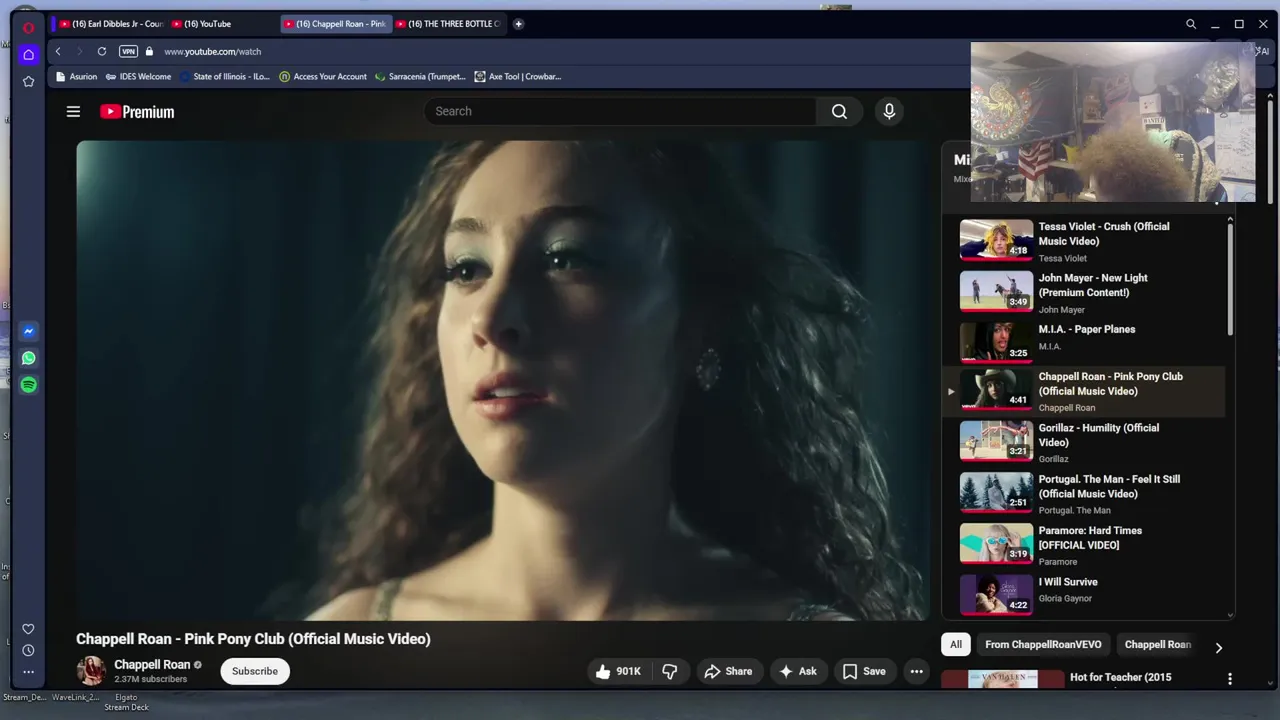Image resolution: width=1280 pixels, height=720 pixels.
Task: Open new tab with plus button
Action: (518, 24)
